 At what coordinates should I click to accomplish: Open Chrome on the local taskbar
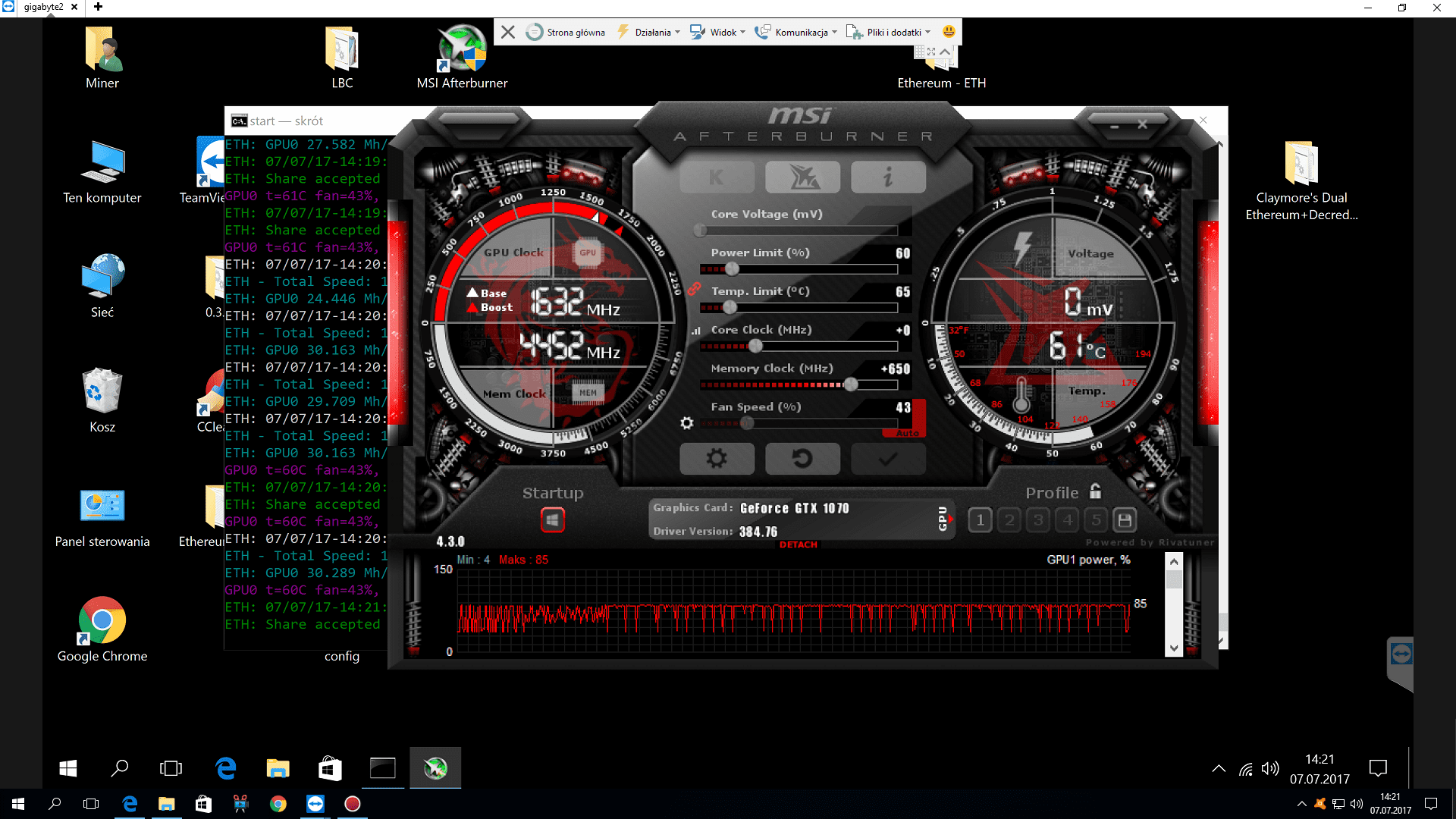pos(278,804)
